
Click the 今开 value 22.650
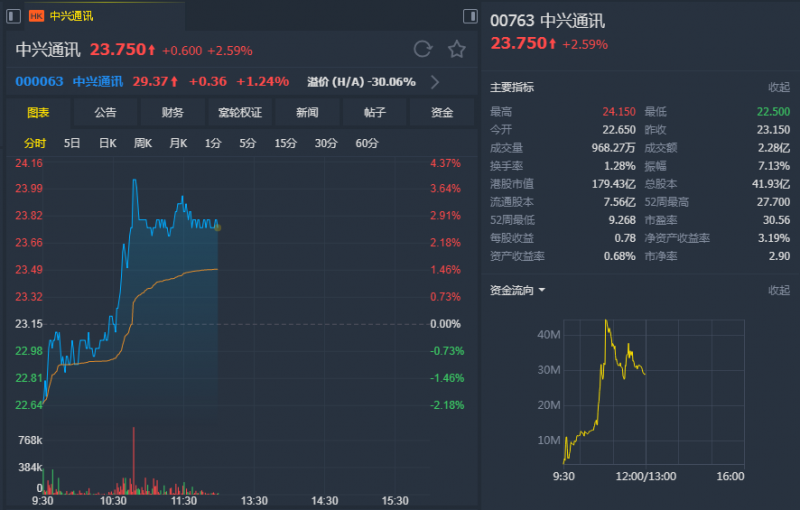pos(619,130)
